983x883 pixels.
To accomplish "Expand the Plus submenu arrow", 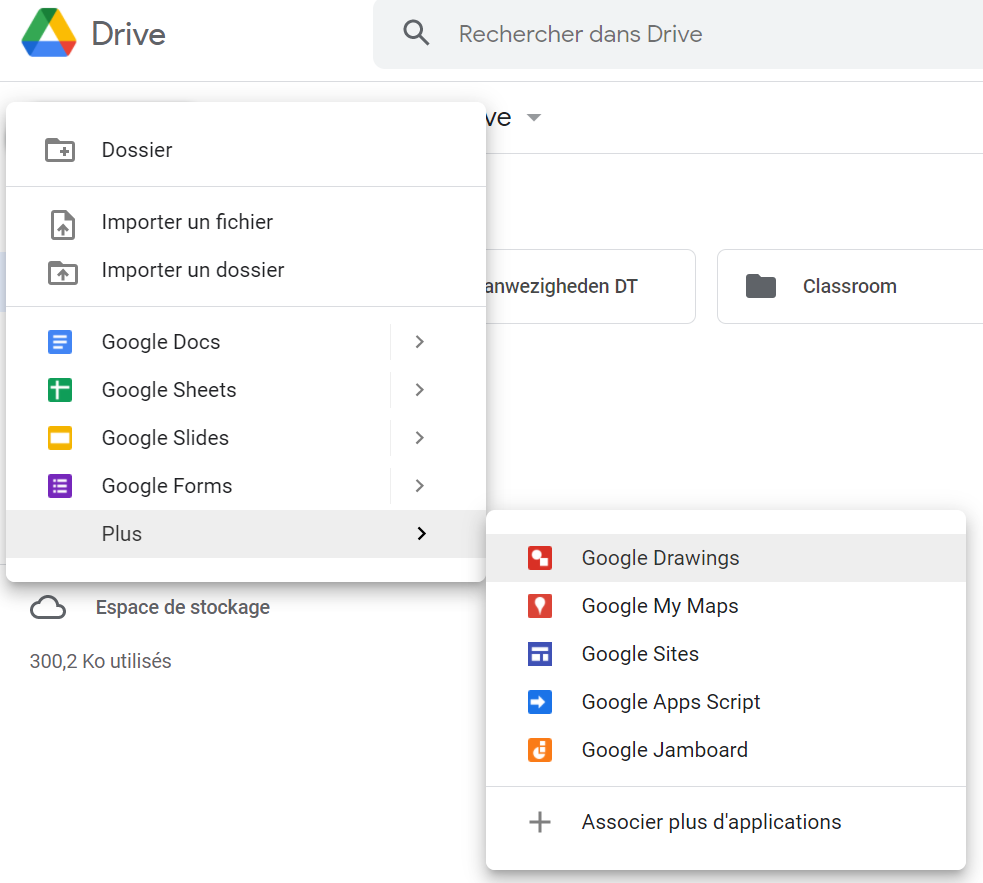I will pyautogui.click(x=421, y=534).
